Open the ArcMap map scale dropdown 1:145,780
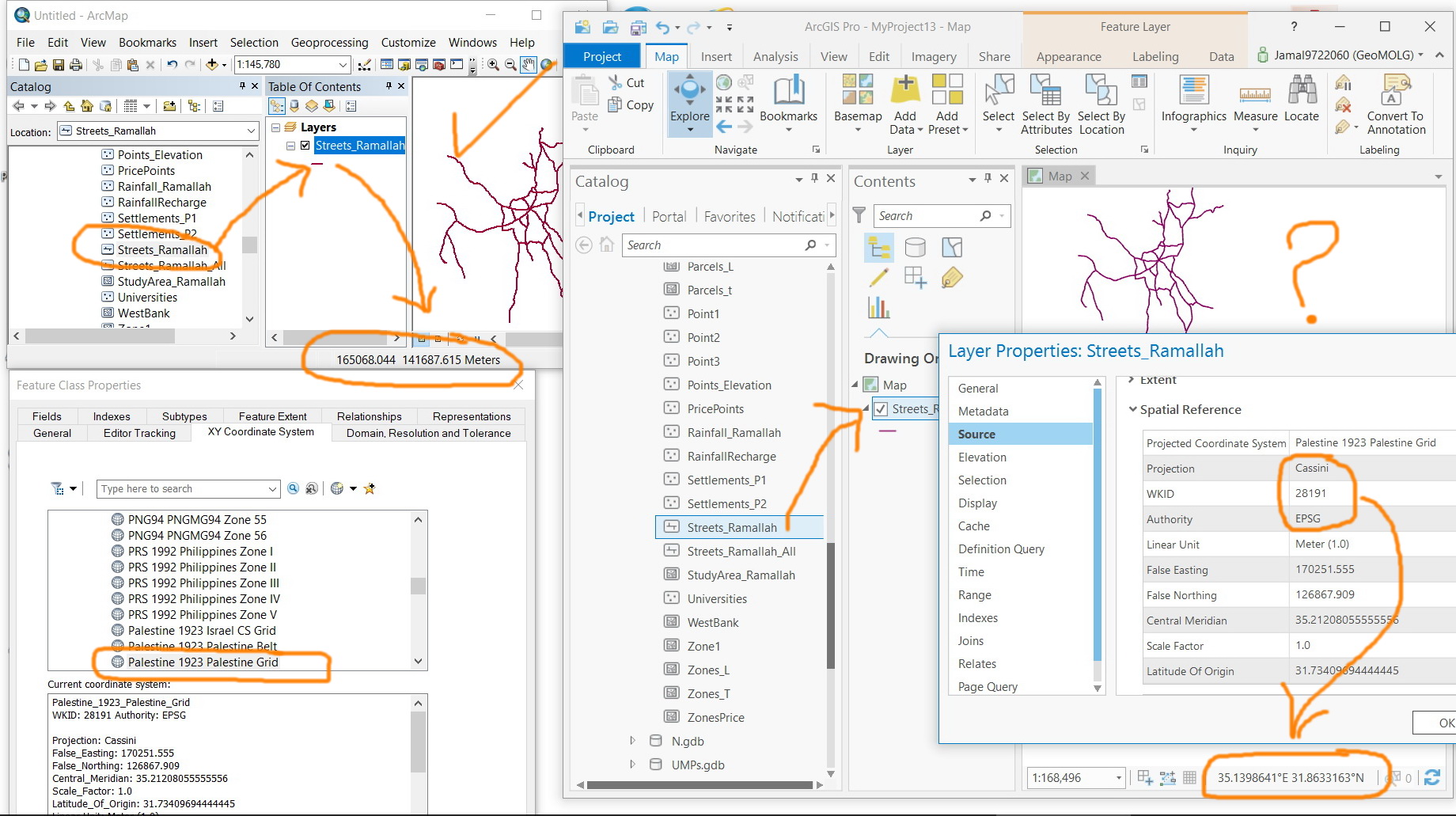This screenshot has height=816, width=1456. point(343,65)
